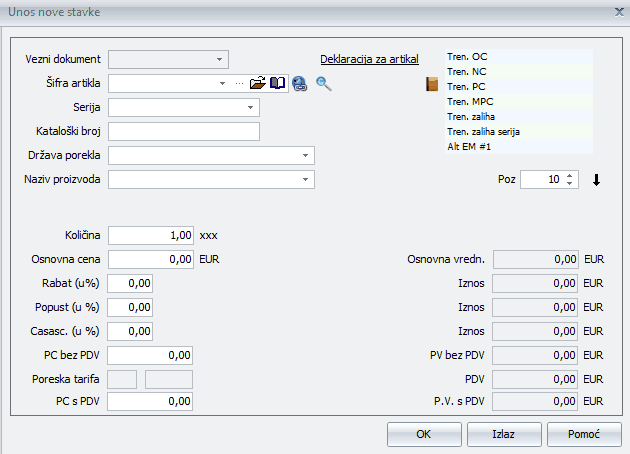This screenshot has height=454, width=630.
Task: Click the Pomoć help button
Action: [584, 435]
